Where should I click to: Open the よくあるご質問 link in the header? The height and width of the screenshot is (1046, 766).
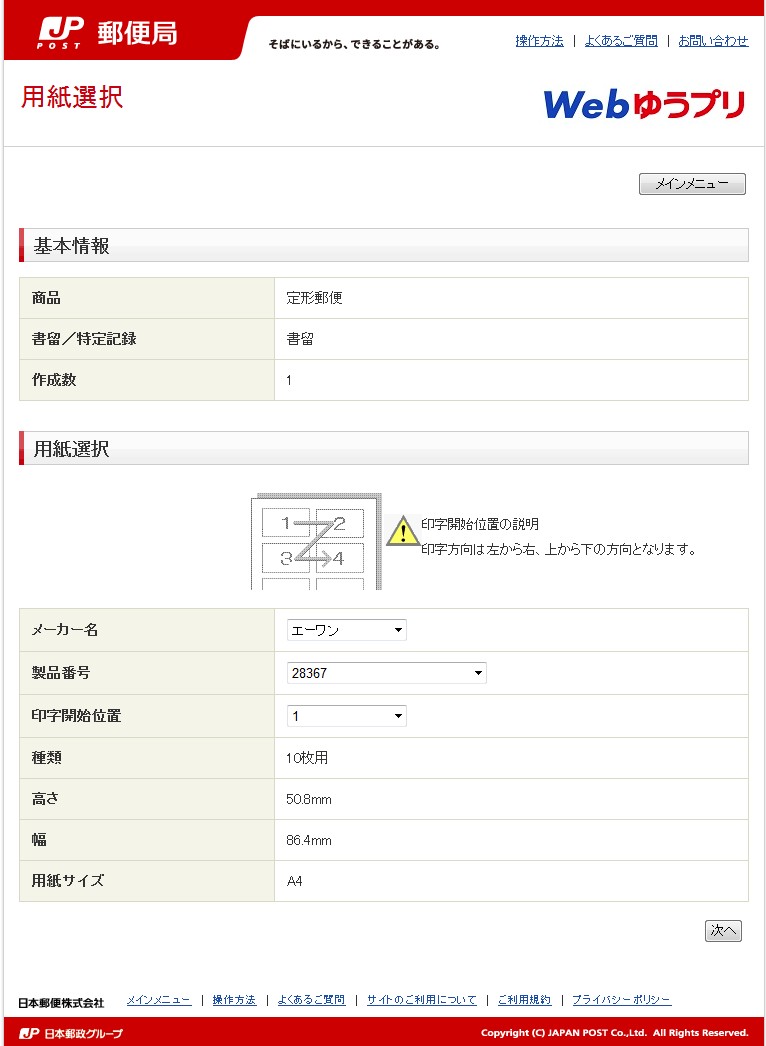click(x=621, y=41)
